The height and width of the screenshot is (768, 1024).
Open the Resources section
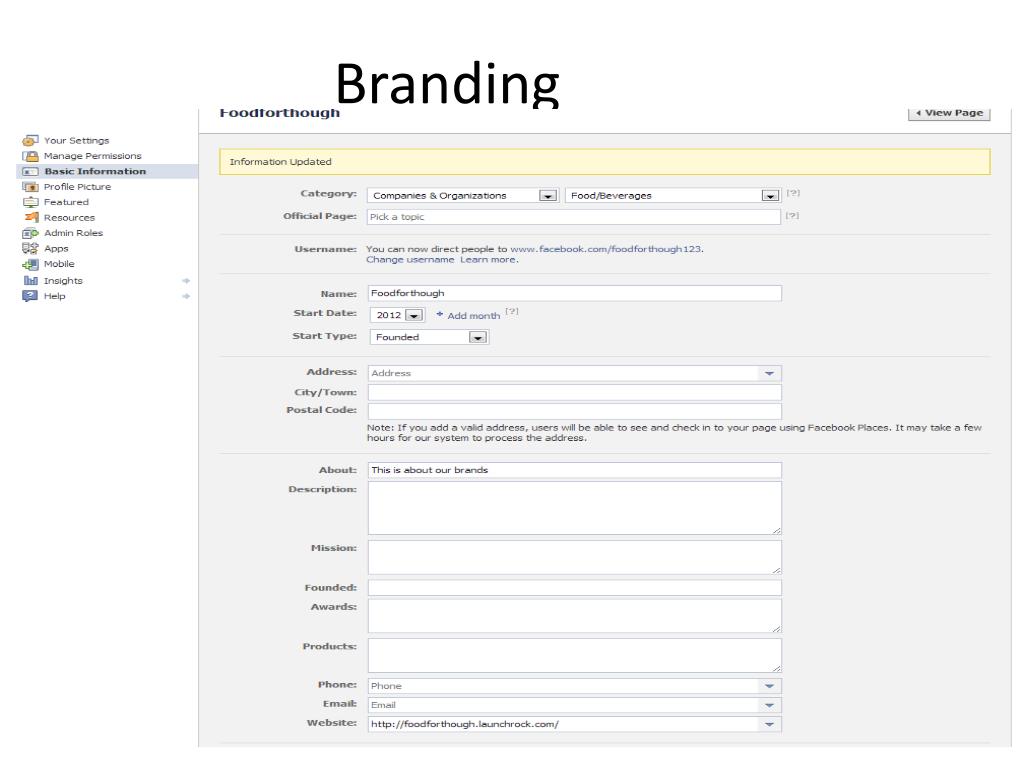pos(69,217)
